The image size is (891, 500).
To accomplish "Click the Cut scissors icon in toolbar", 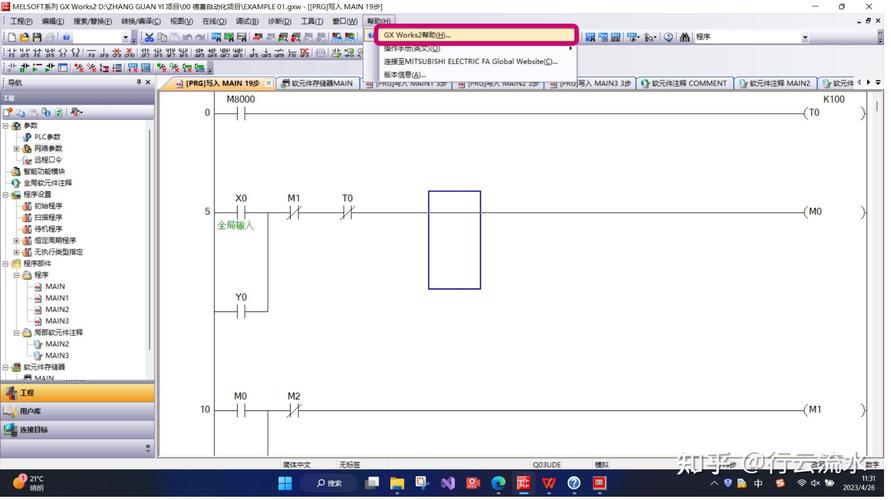I will point(150,37).
